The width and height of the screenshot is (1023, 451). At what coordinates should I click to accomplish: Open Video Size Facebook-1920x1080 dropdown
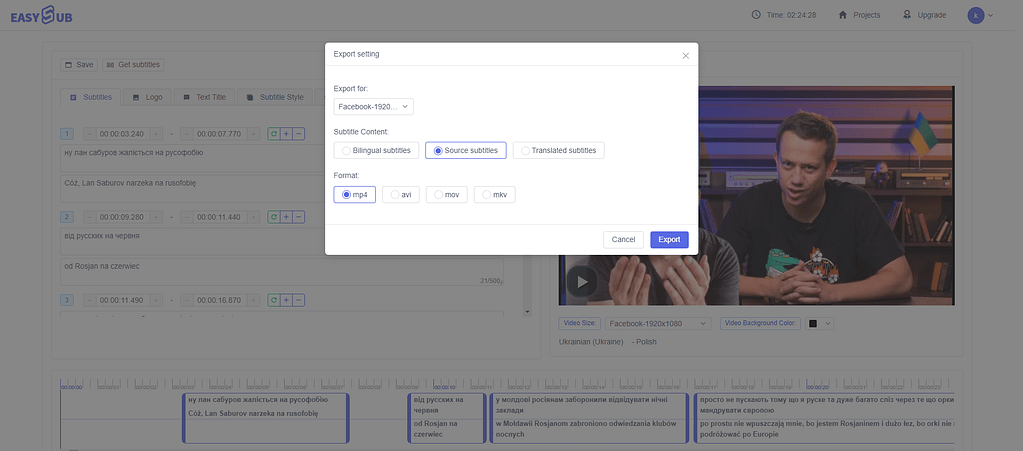click(x=658, y=323)
